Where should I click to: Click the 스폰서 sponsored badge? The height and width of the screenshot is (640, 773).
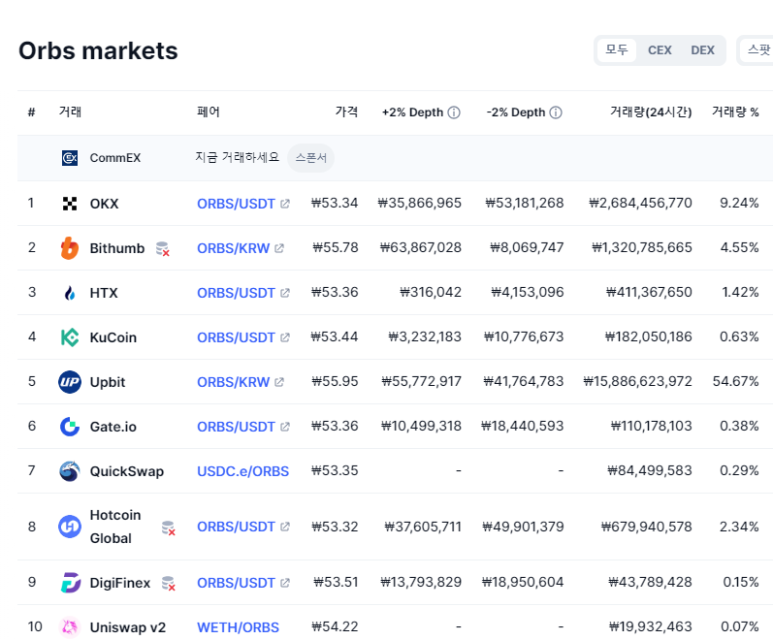(311, 158)
